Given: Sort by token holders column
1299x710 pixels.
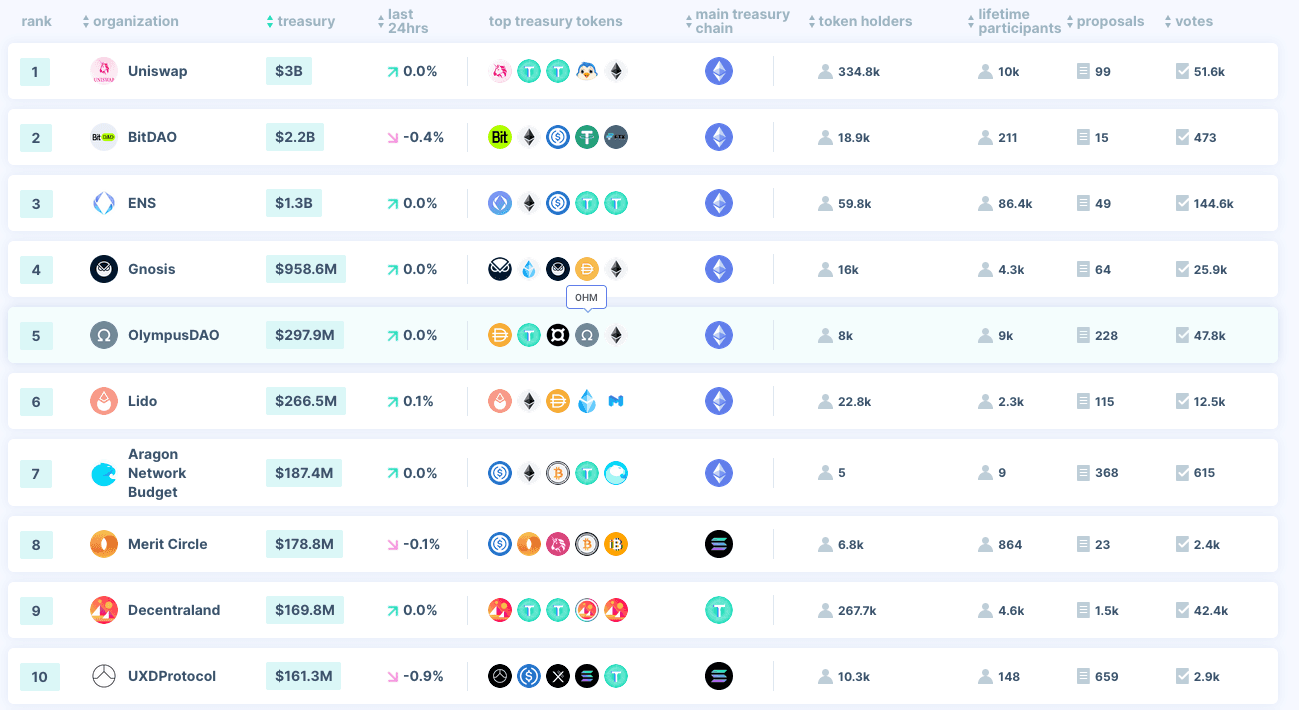Looking at the screenshot, I should tap(860, 21).
